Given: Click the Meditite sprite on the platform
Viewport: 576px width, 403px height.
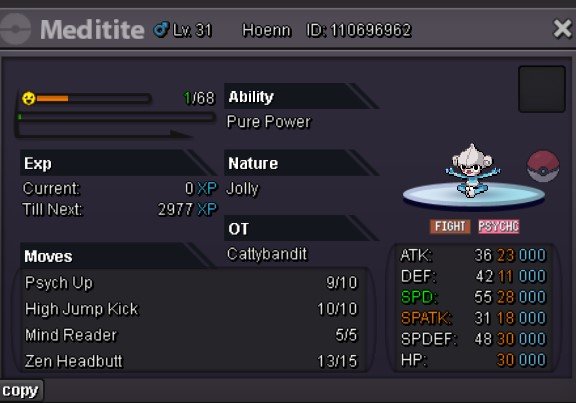Looking at the screenshot, I should coord(472,170).
